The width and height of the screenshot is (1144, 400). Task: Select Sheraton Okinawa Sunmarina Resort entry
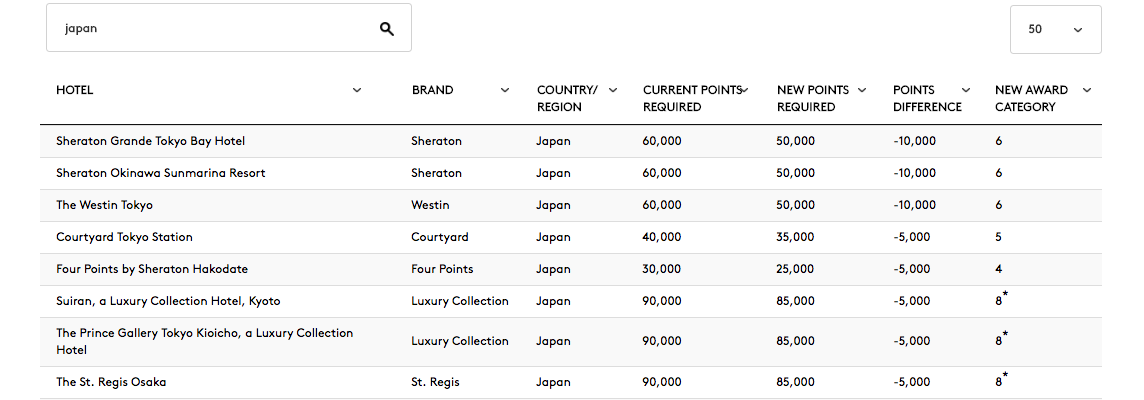coord(161,173)
